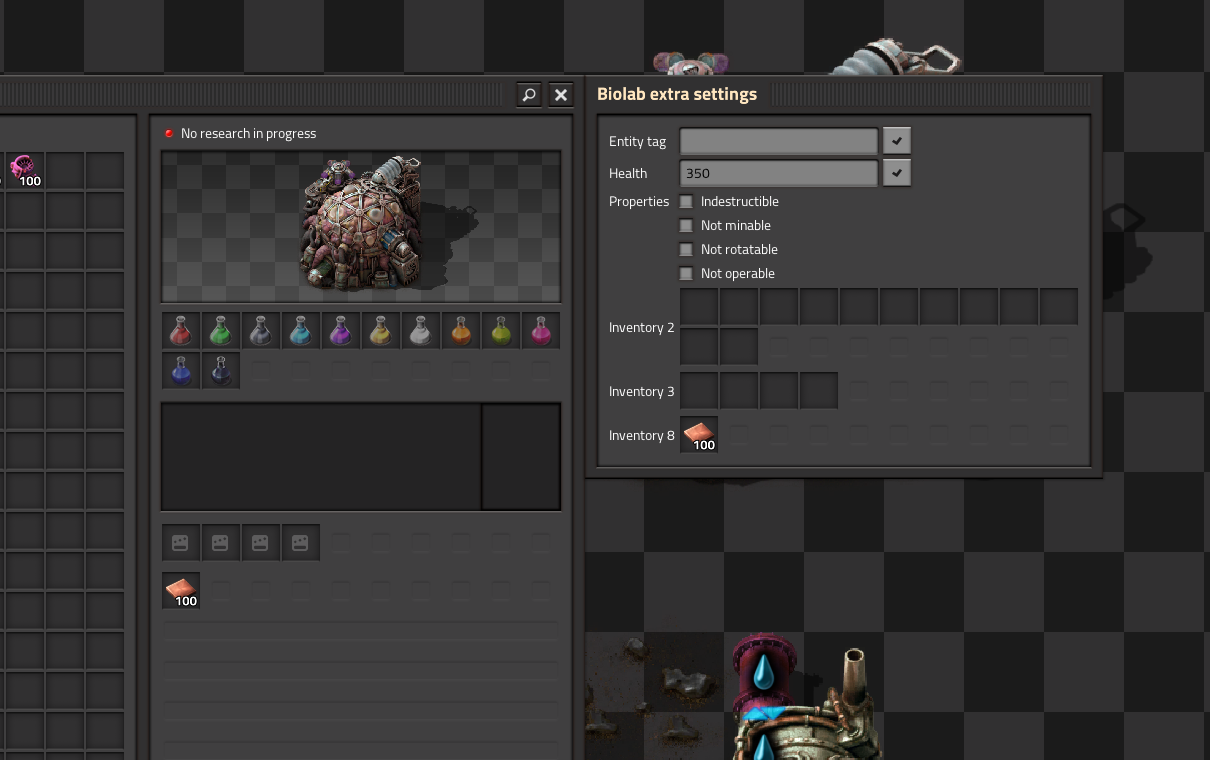Viewport: 1210px width, 760px height.
Task: Click the Health input field showing 350
Action: coord(778,173)
